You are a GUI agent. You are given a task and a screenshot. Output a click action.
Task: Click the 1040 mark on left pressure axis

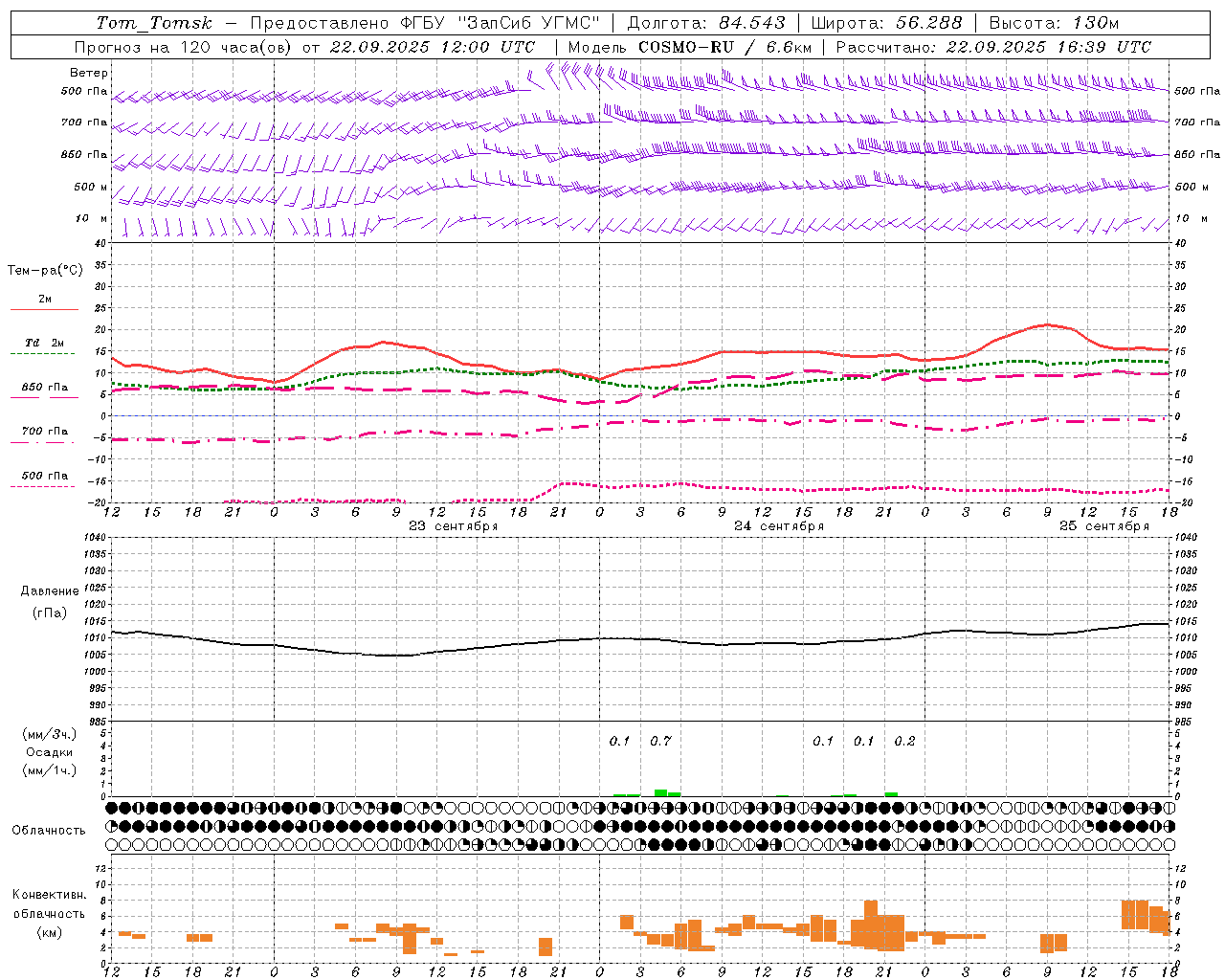coord(94,538)
